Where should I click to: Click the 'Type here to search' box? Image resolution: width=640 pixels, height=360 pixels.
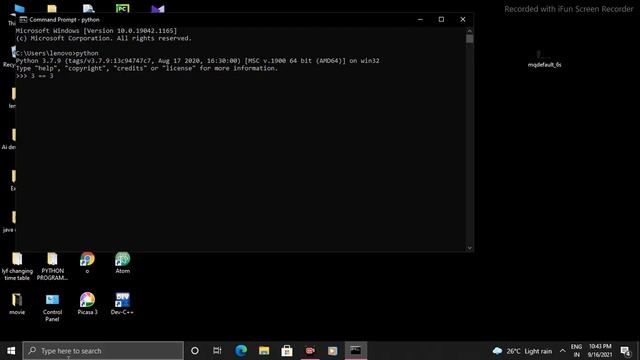[103, 351]
